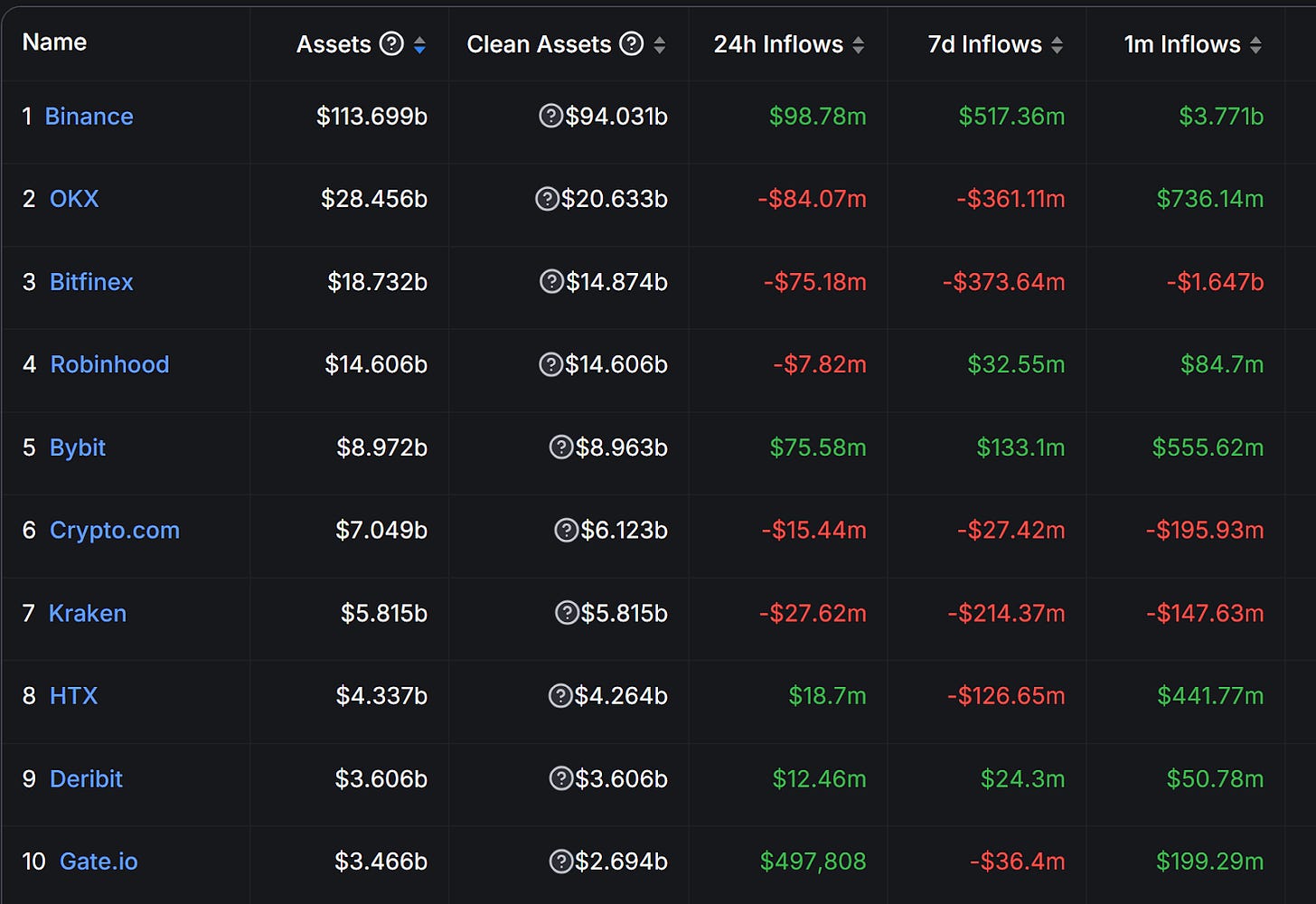Sort table using the Assets sort arrows
Image resolution: width=1316 pixels, height=904 pixels.
[419, 45]
